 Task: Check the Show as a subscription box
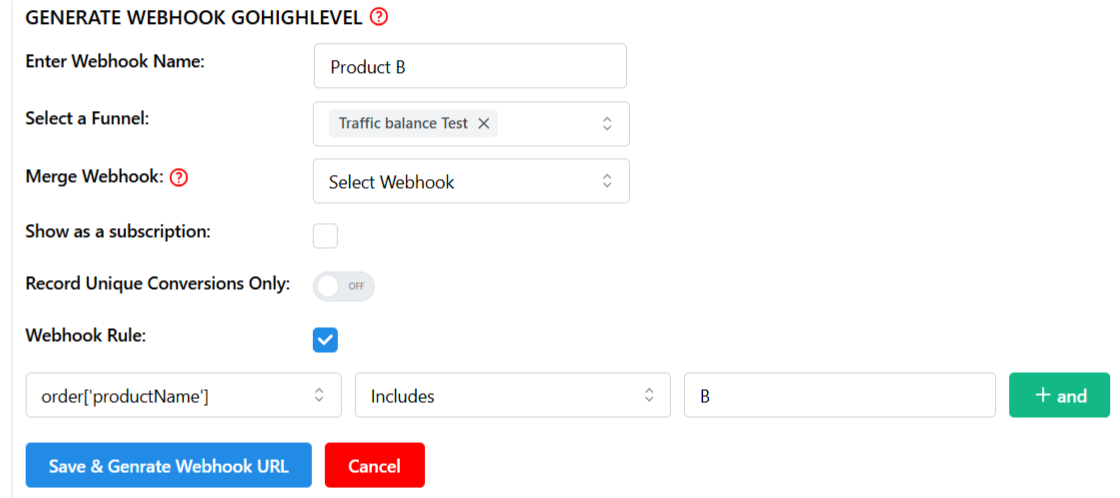(325, 236)
